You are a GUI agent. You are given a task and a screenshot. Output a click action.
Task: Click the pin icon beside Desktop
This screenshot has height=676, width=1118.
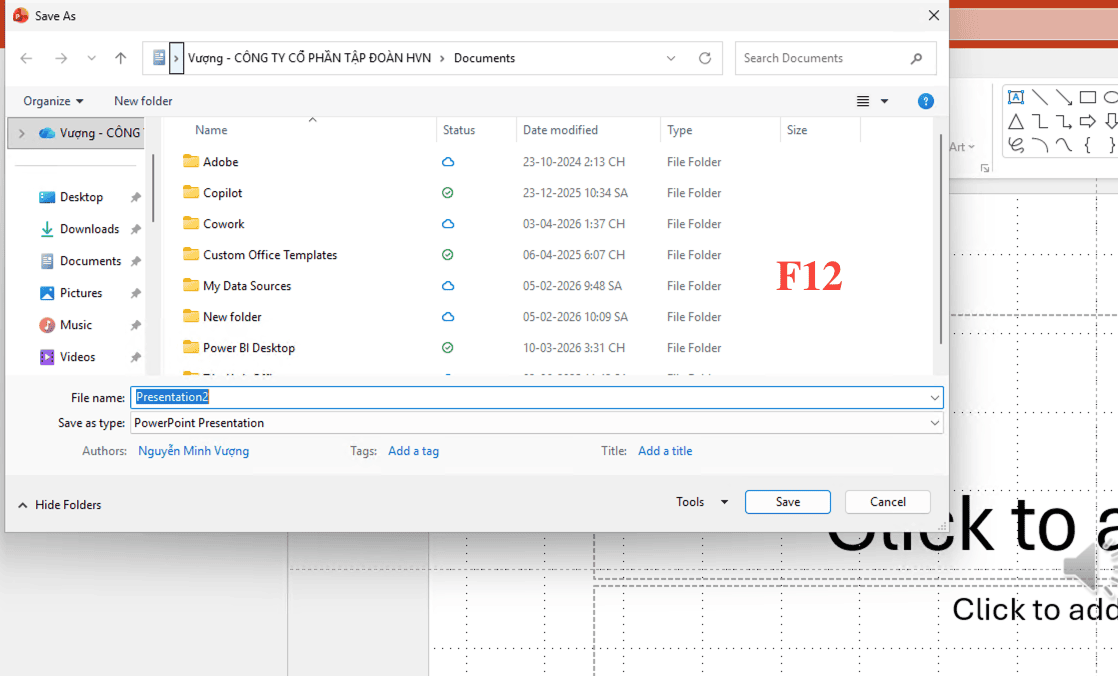(135, 198)
